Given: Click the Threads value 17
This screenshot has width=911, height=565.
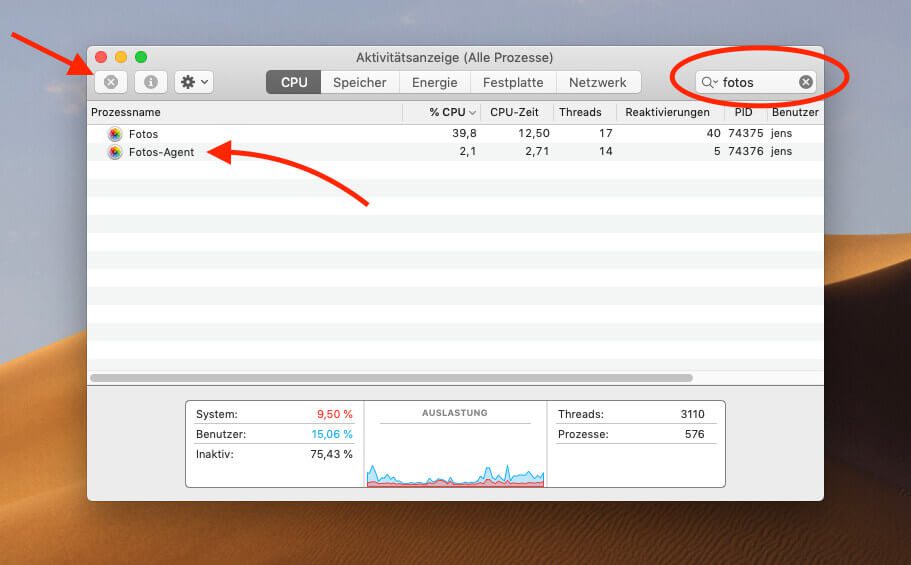Looking at the screenshot, I should click(x=605, y=133).
